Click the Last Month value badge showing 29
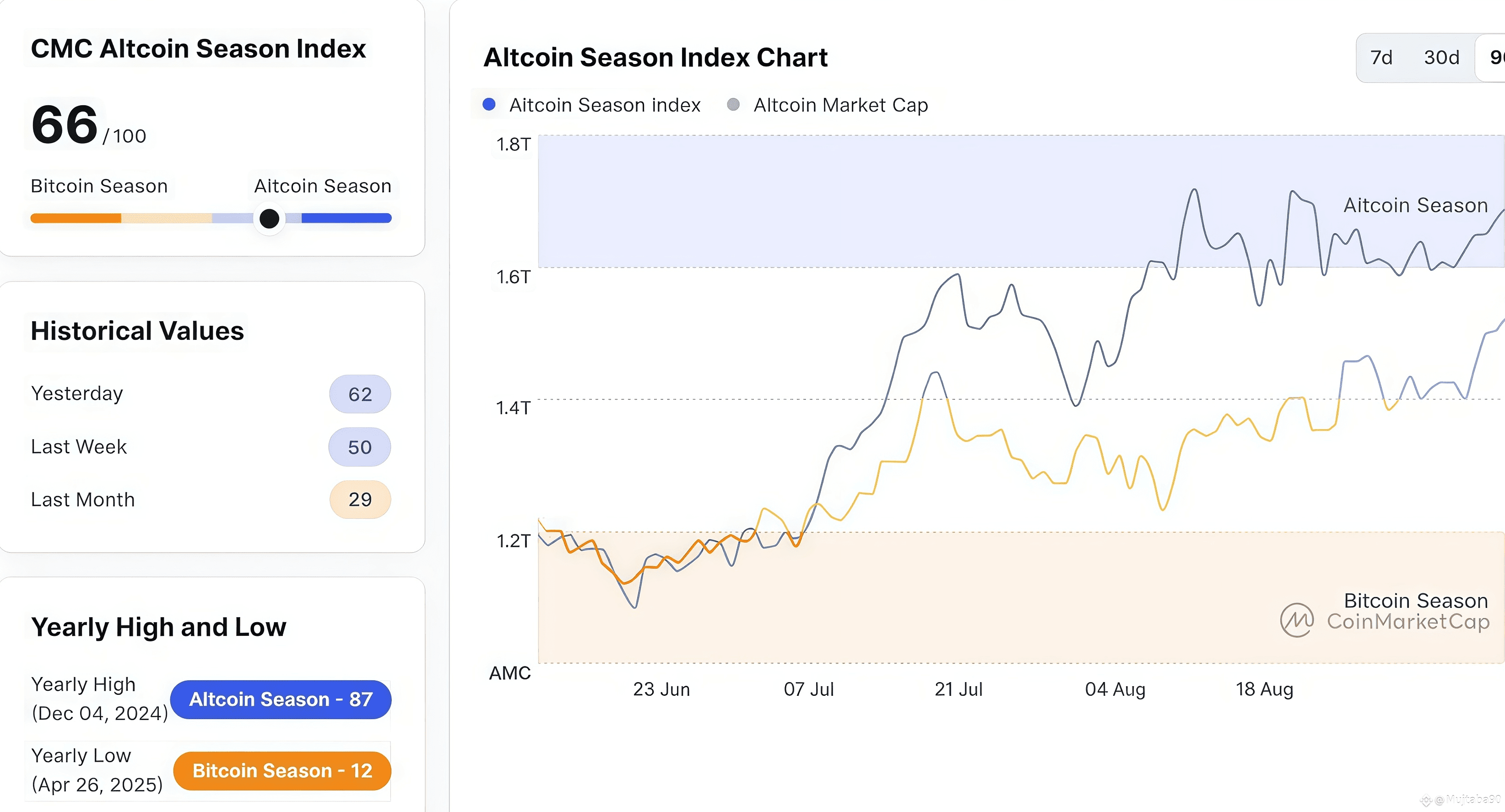1505x812 pixels. pyautogui.click(x=360, y=500)
